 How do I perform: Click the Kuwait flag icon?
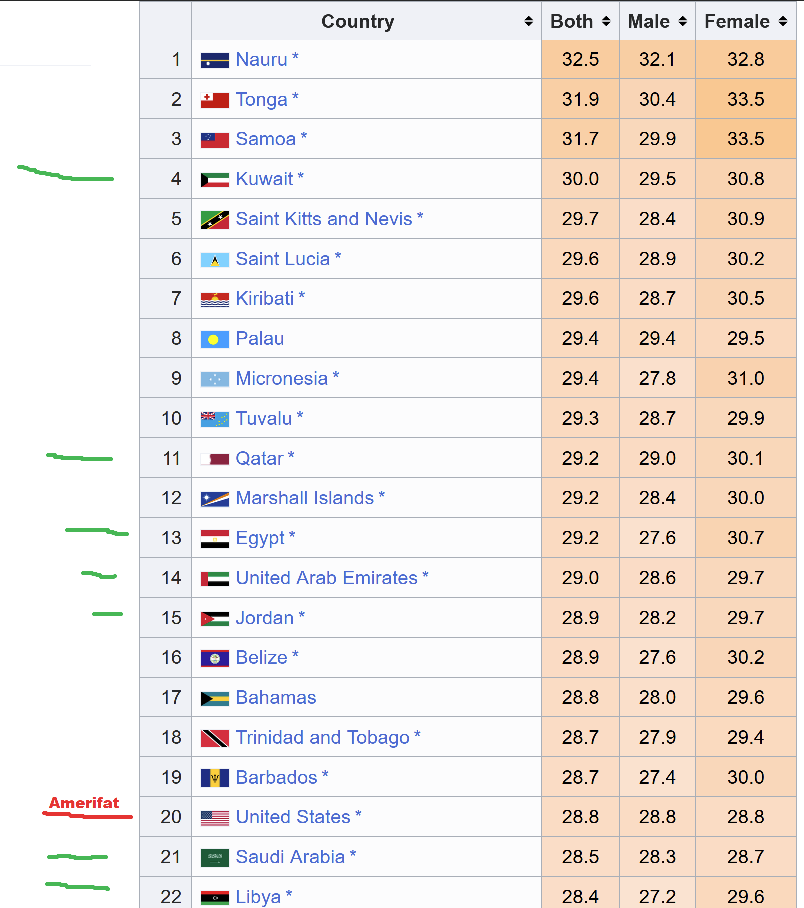tap(214, 180)
